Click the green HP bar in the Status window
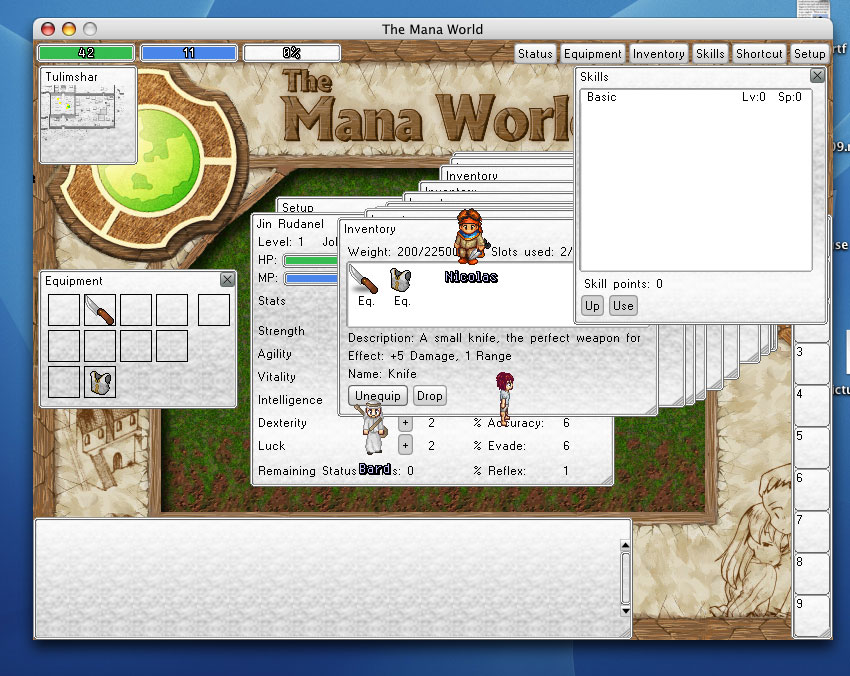Screen dimensions: 850x676 pyautogui.click(x=311, y=260)
